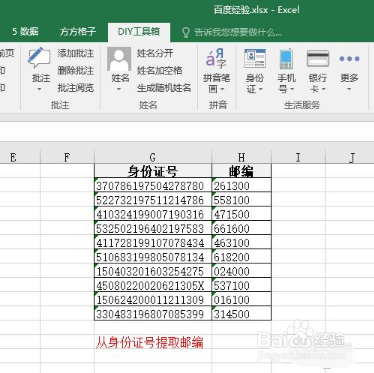Click 批注阅览 button
The height and width of the screenshot is (373, 374).
[76, 88]
